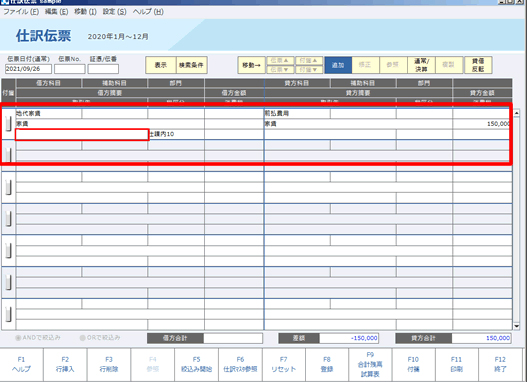Open the ファイル (F) menu
Screen dimensions: 527x382
[21, 12]
